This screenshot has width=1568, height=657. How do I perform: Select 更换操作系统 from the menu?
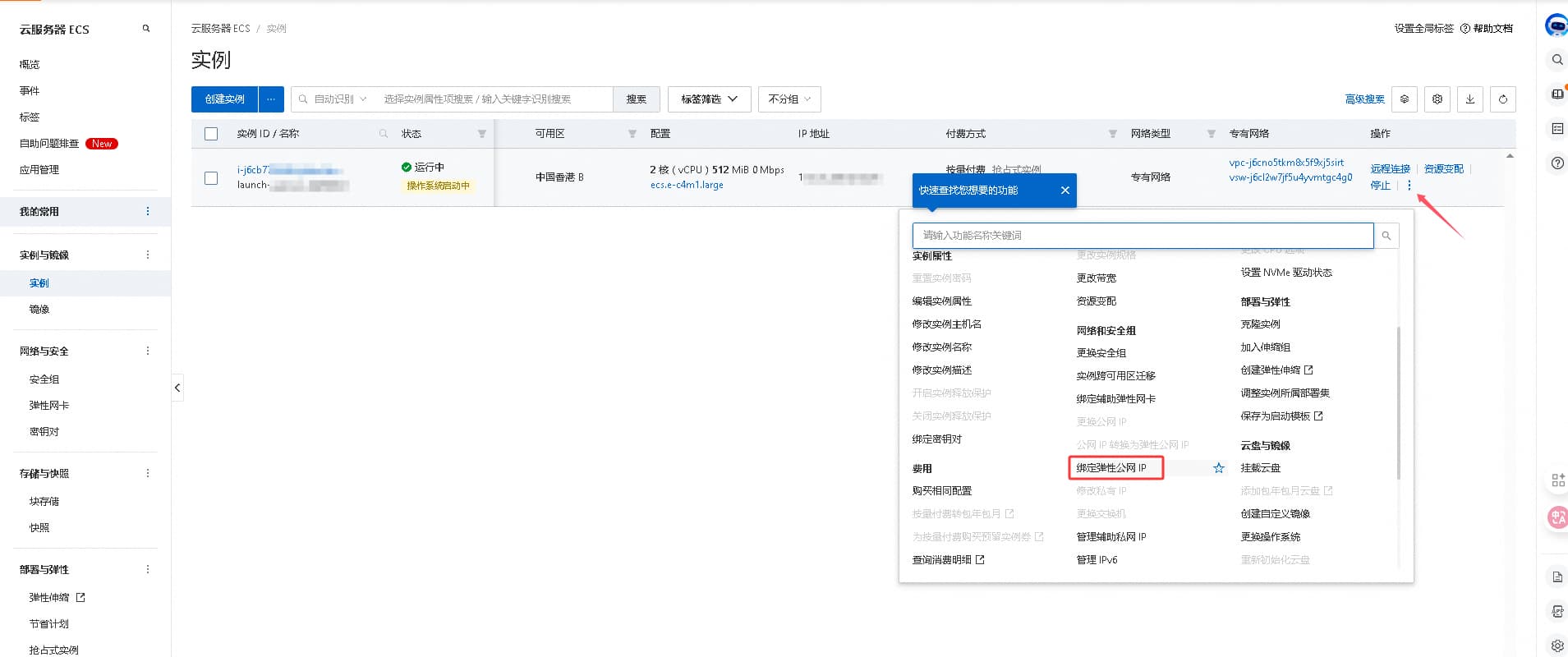point(1271,537)
